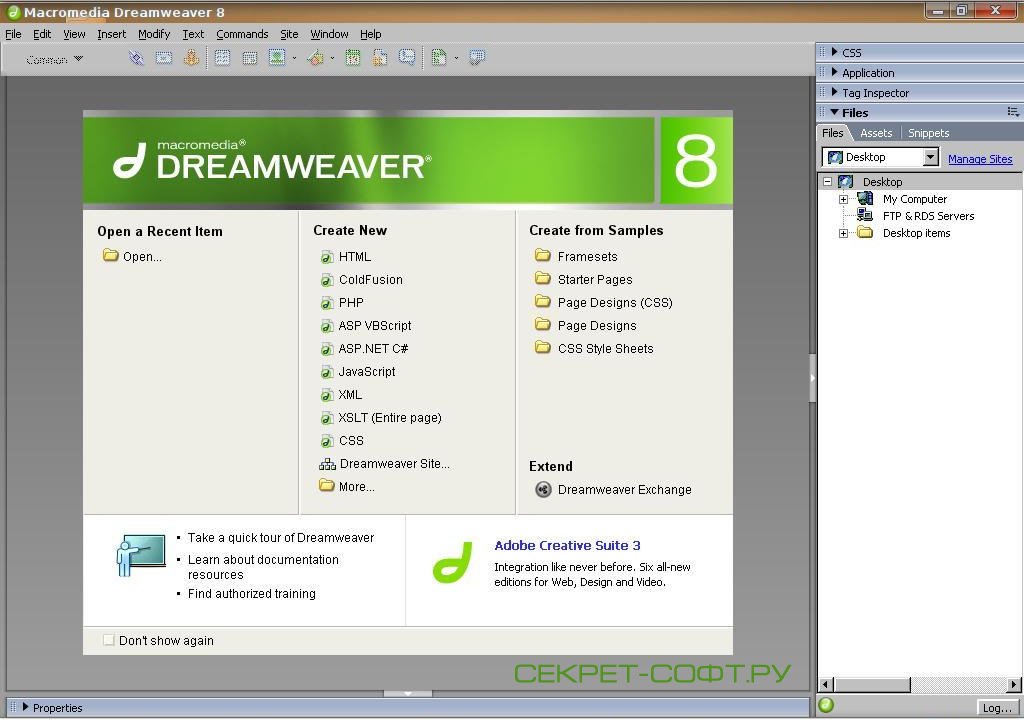Click the Files panel scrollbar right arrow
Viewport: 1024px width, 720px height.
(1014, 685)
